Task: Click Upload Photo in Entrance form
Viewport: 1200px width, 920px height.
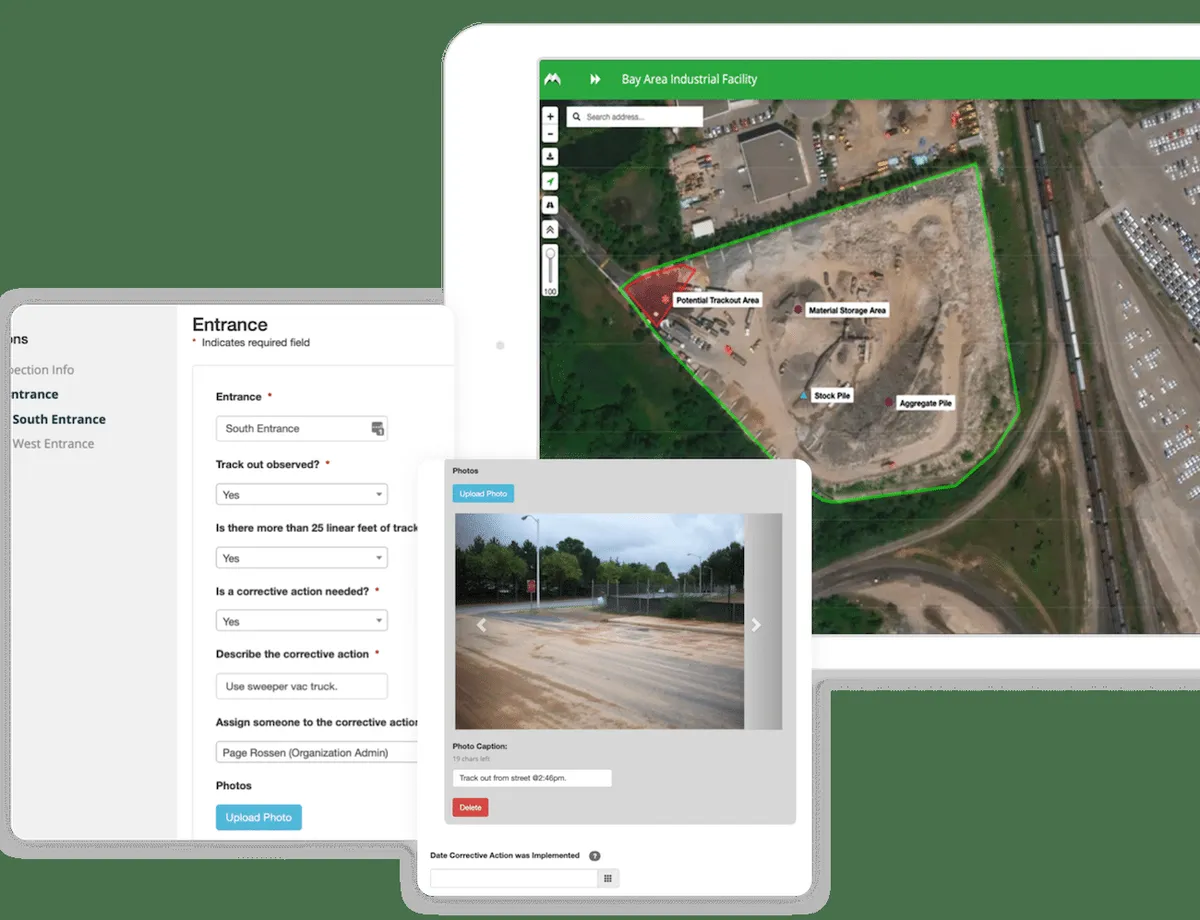Action: click(x=258, y=817)
